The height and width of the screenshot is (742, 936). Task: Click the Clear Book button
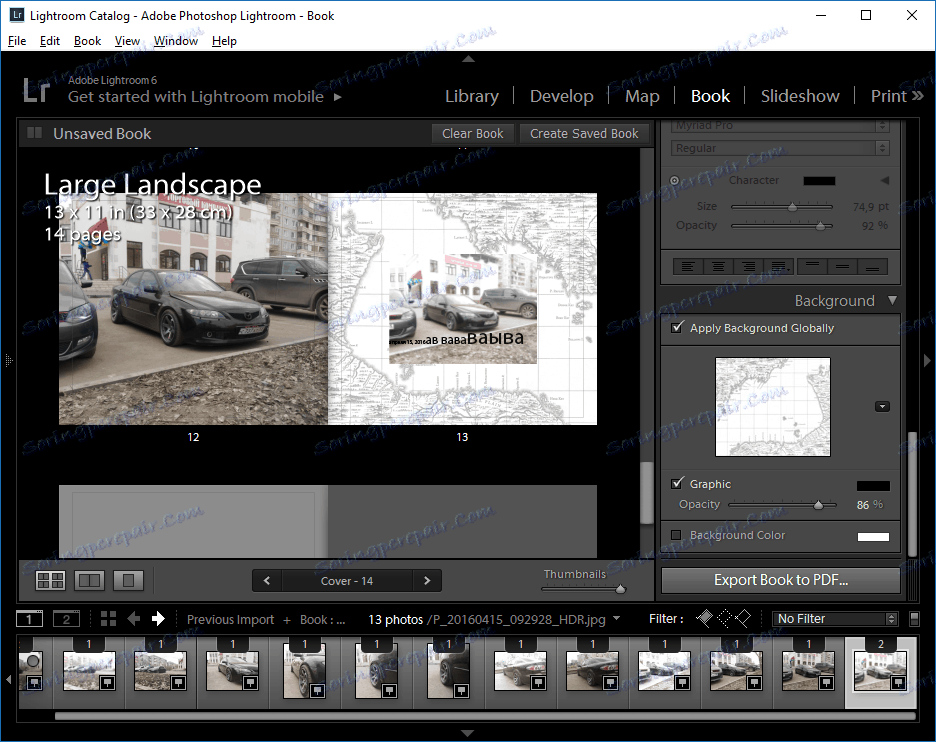tap(473, 133)
